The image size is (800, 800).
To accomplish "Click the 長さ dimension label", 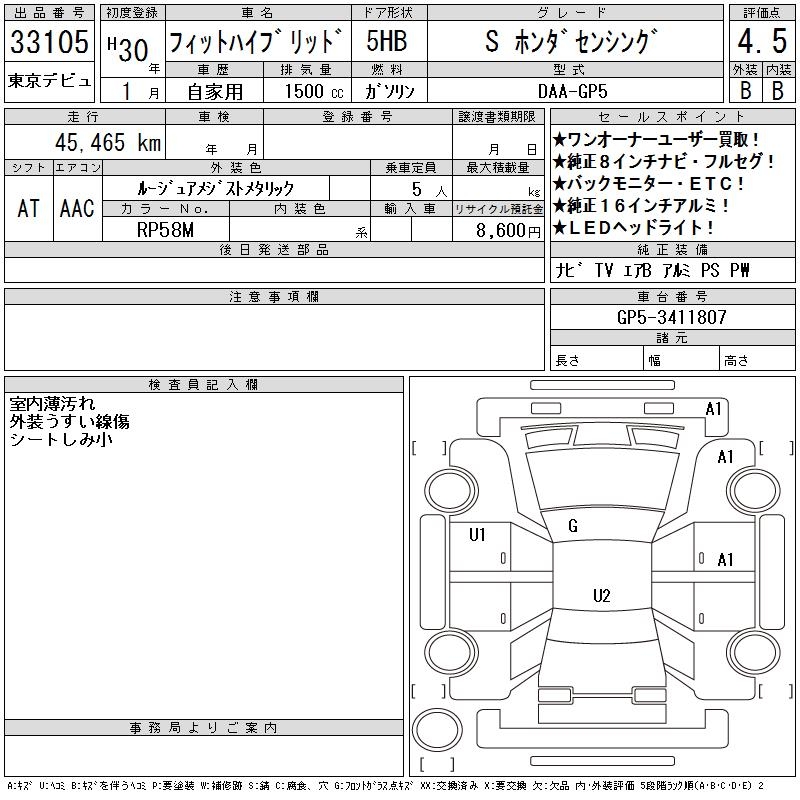I will 567,361.
